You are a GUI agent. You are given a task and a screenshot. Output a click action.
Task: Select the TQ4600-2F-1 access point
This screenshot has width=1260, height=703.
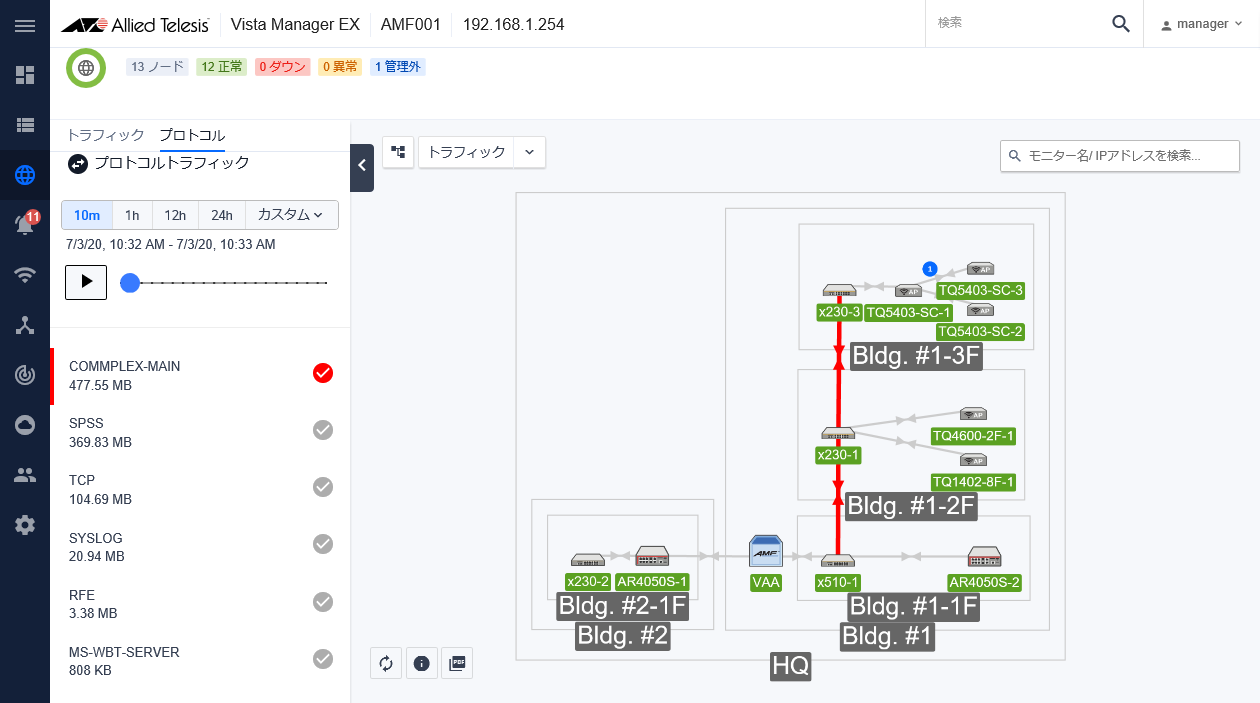[x=973, y=414]
